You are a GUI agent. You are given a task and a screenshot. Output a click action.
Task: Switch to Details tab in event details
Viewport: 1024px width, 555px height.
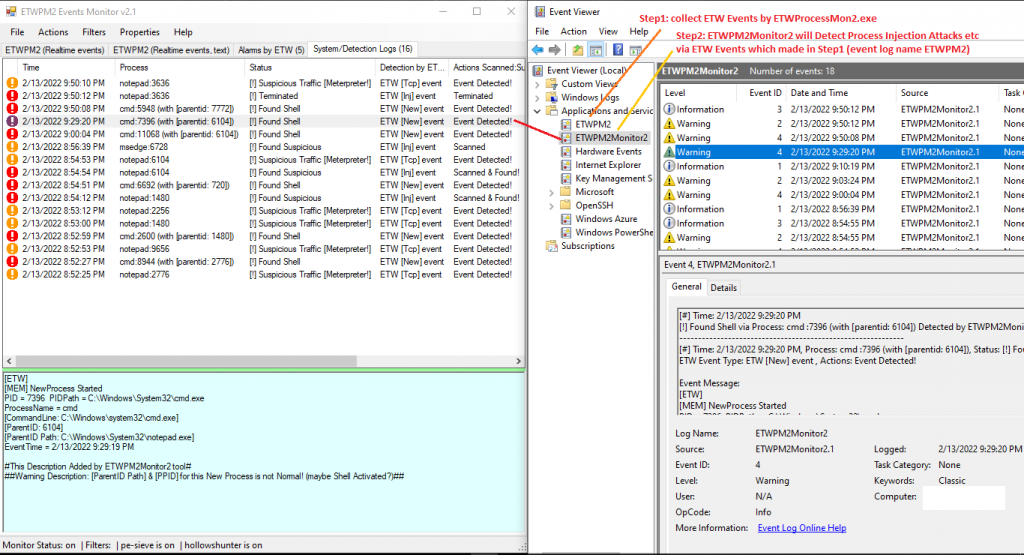tap(724, 288)
